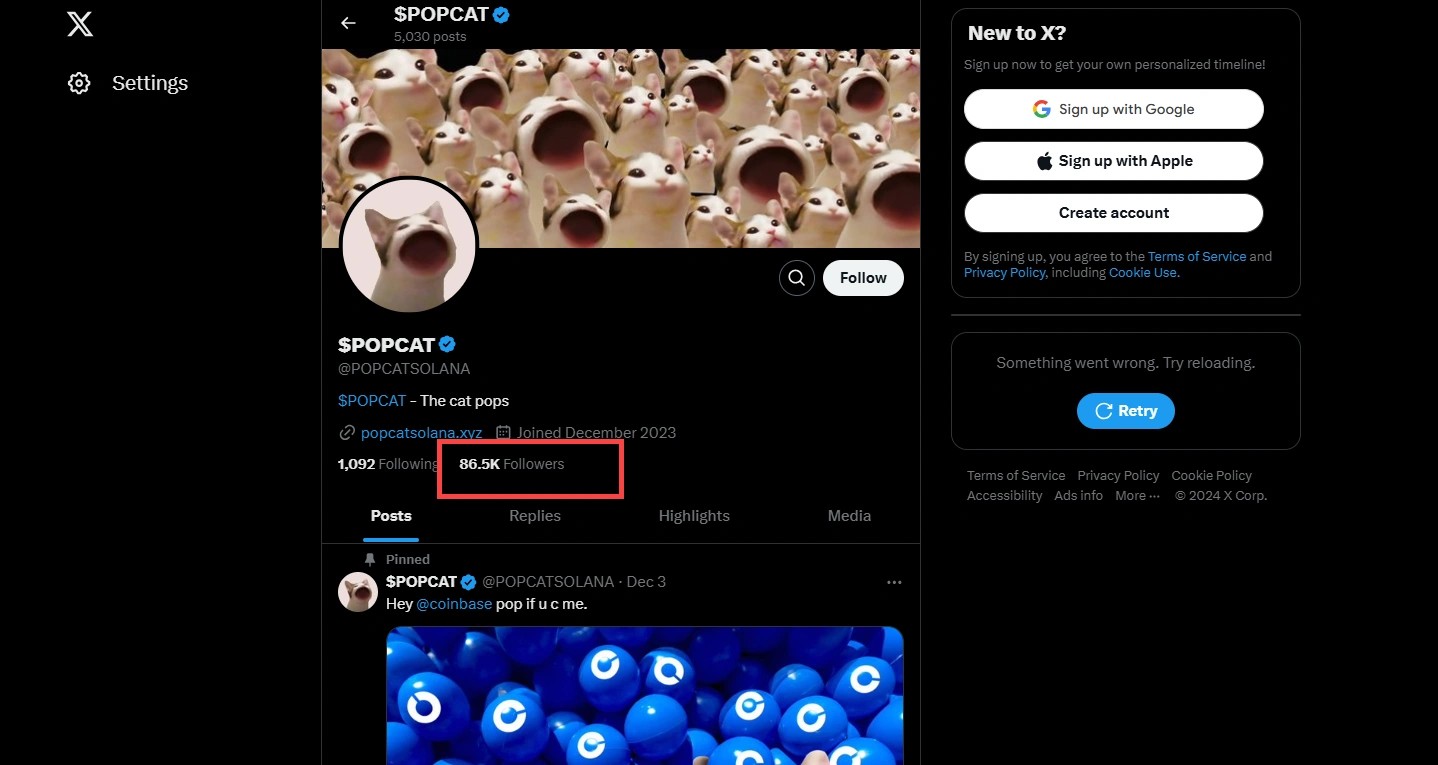Viewport: 1438px width, 765px height.
Task: Expand the More footer options
Action: (1137, 496)
